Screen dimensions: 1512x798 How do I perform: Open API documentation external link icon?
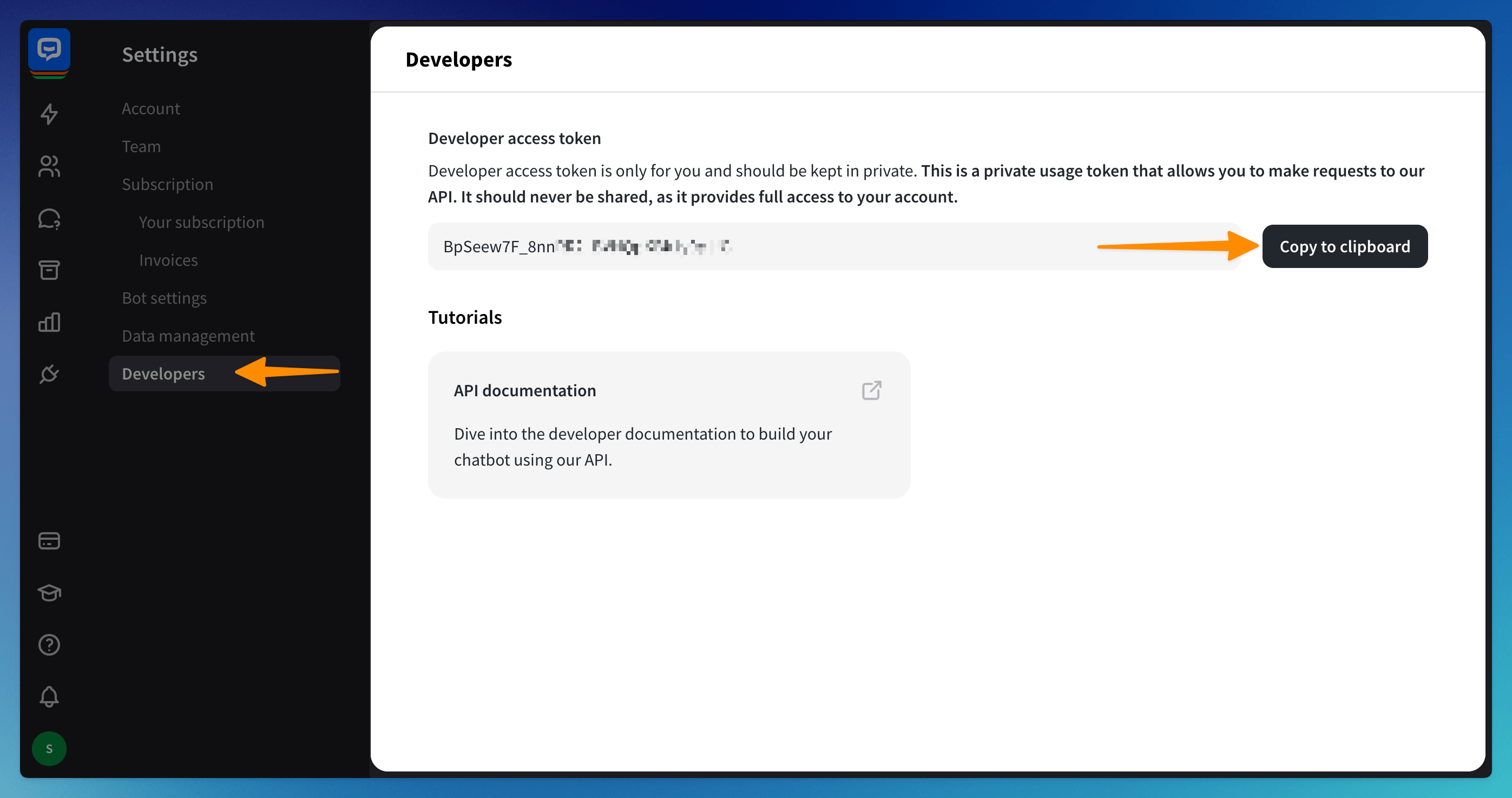[872, 390]
